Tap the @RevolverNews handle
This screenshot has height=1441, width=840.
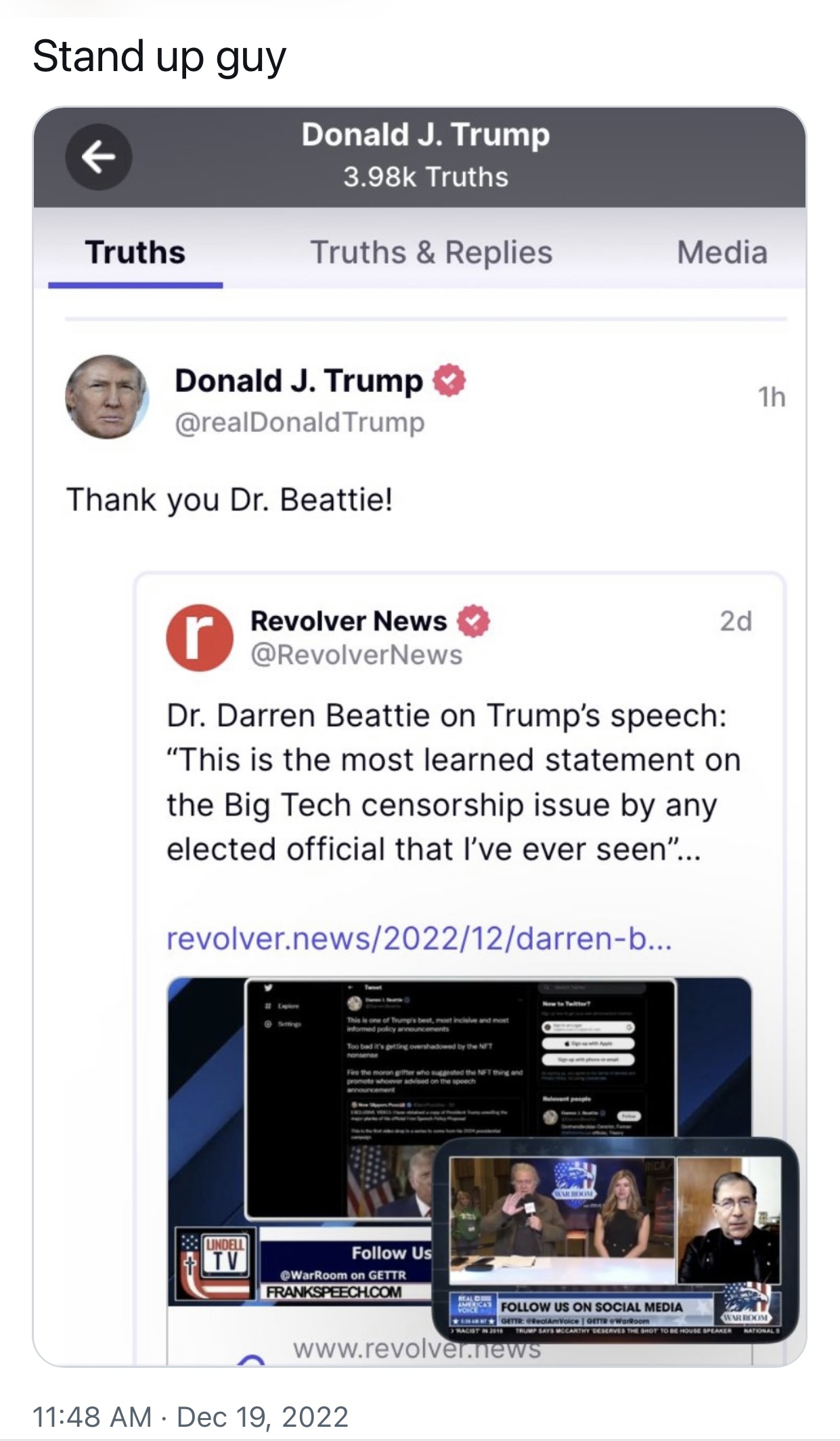click(357, 655)
